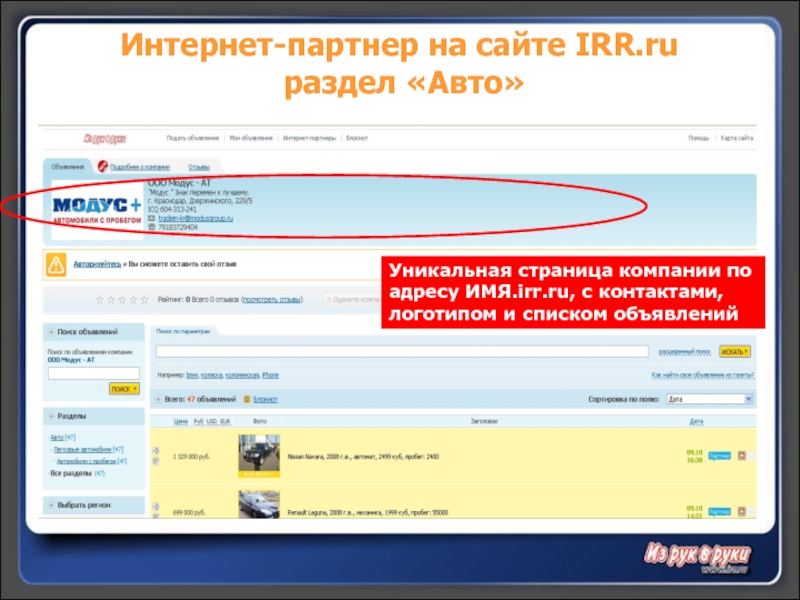800x600 pixels.
Task: Rate company with the fourth star
Action: 133,299
